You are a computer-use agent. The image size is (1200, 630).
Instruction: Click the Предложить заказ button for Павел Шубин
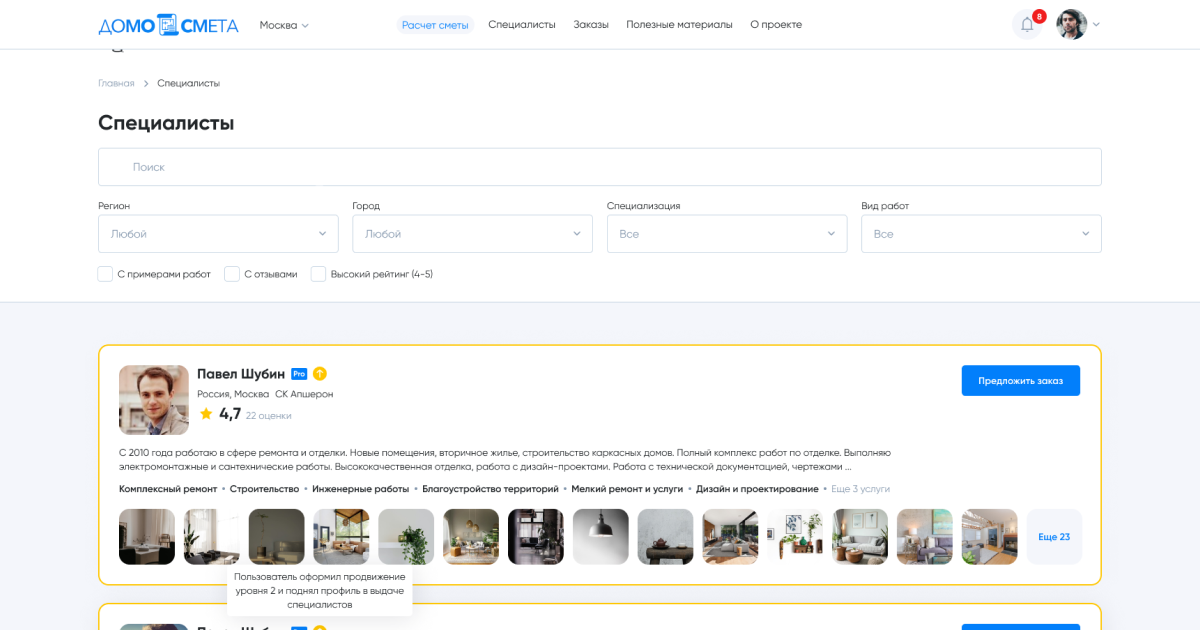[1021, 381]
